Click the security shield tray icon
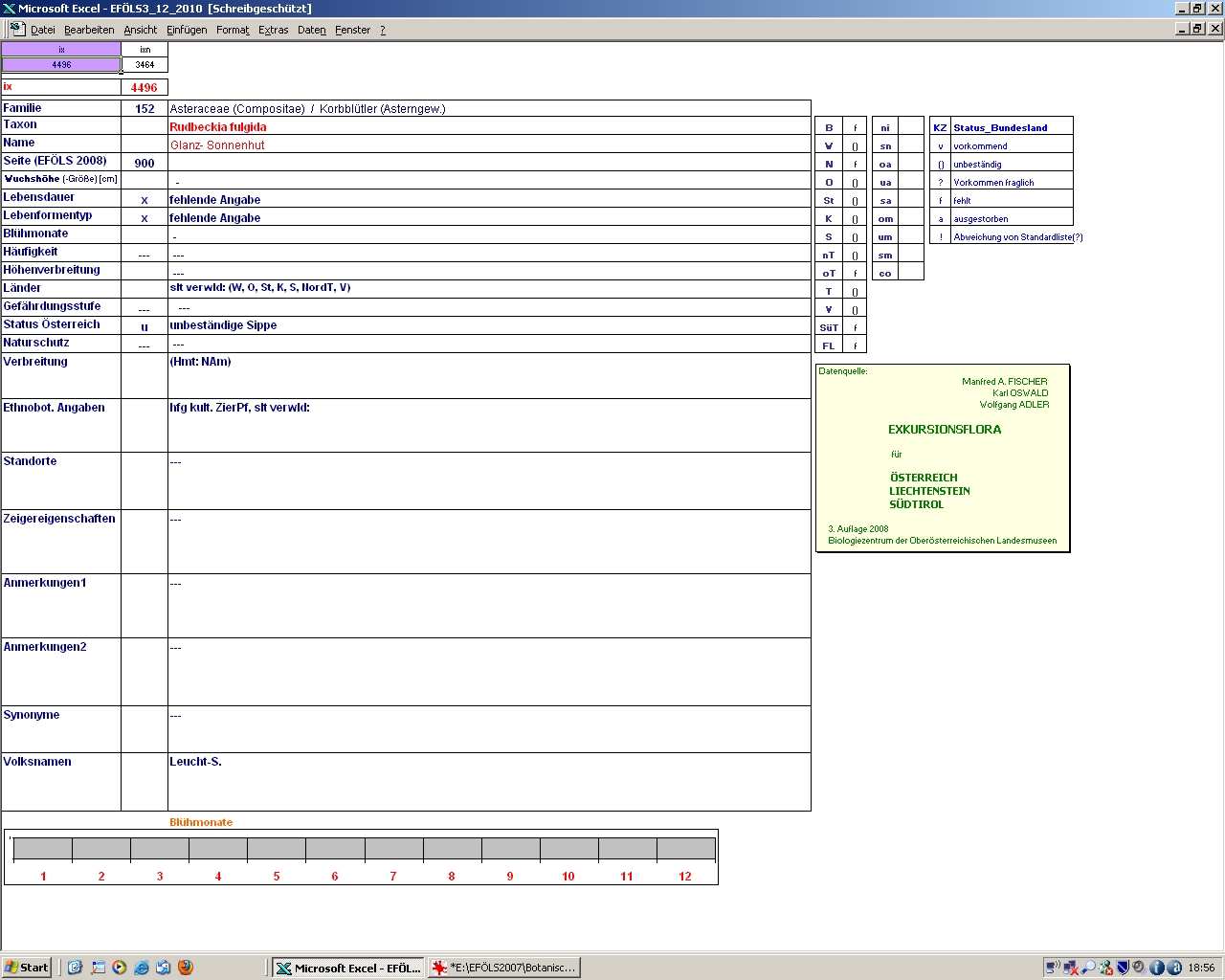The width and height of the screenshot is (1225, 980). click(1123, 968)
